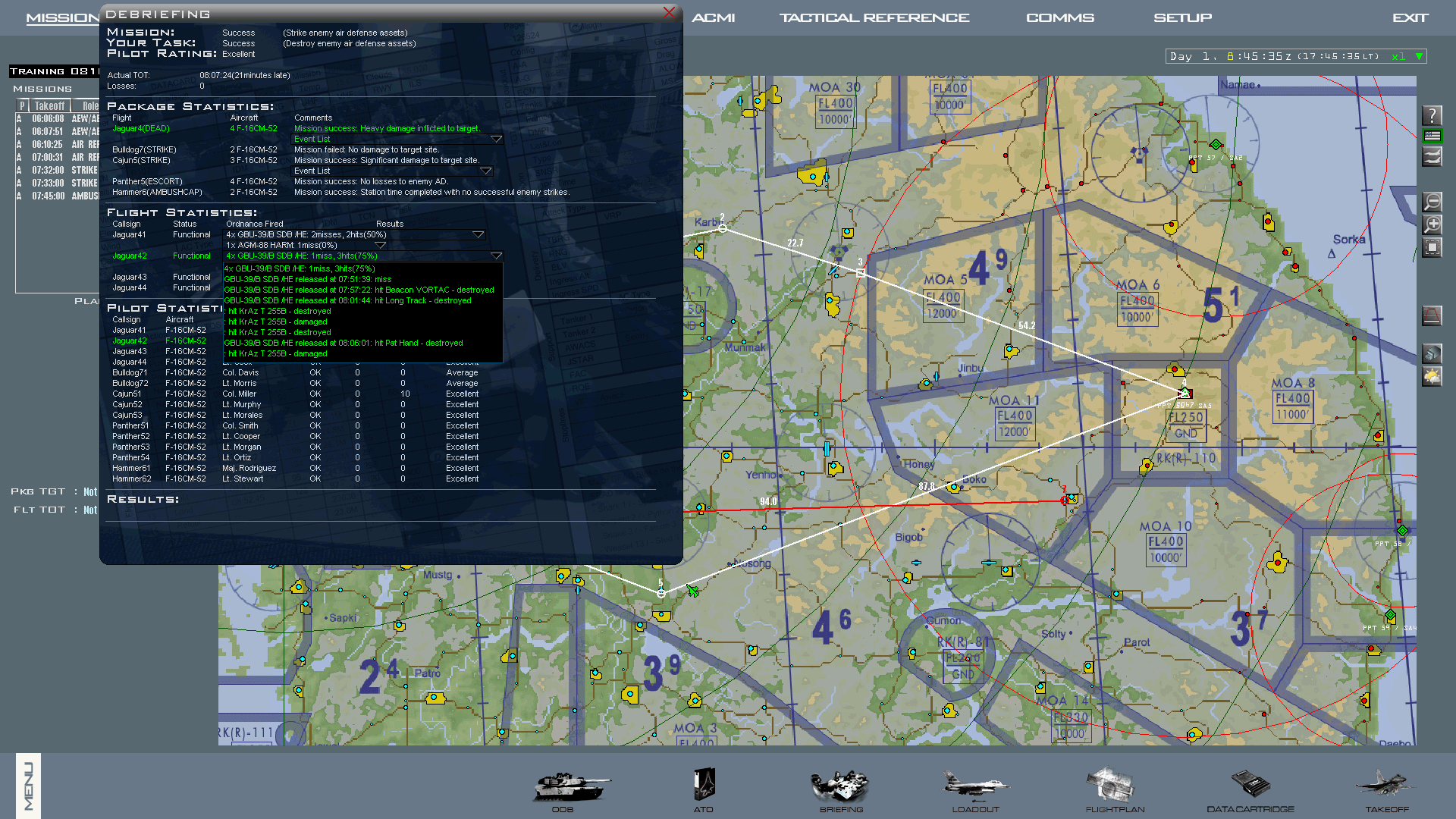Click the fit-to-screen map icon

pyautogui.click(x=1432, y=247)
